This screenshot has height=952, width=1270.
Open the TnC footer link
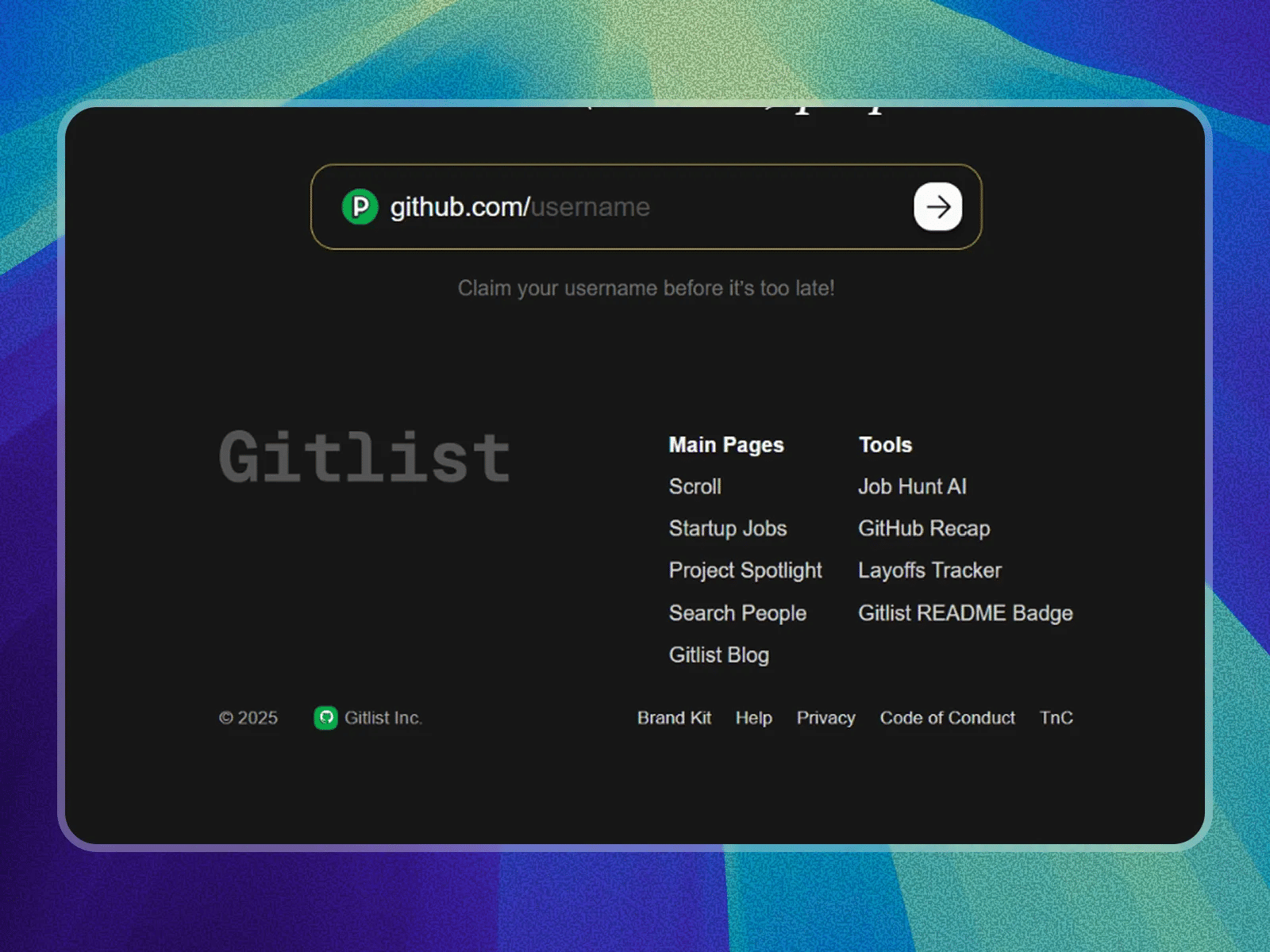1056,718
